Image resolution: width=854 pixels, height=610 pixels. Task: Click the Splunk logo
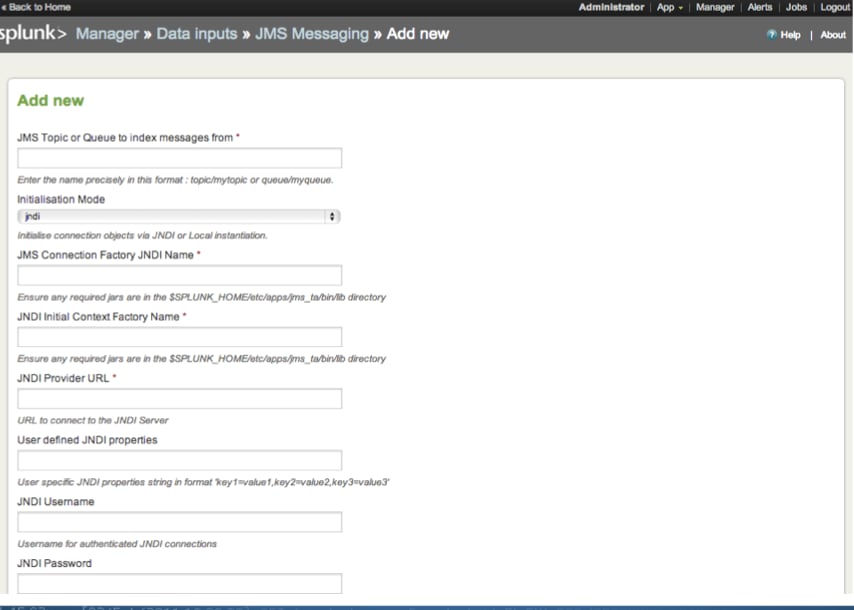pos(32,34)
